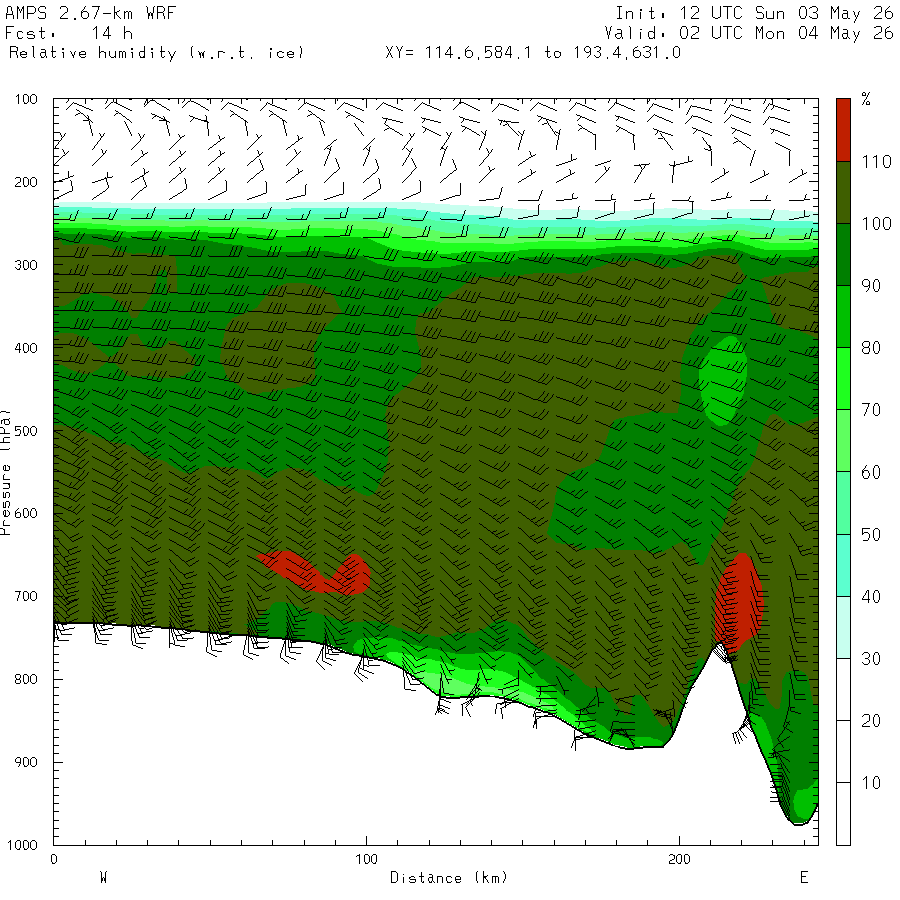Click the Distance (km) axis title
This screenshot has height=900, width=900.
pos(449,878)
